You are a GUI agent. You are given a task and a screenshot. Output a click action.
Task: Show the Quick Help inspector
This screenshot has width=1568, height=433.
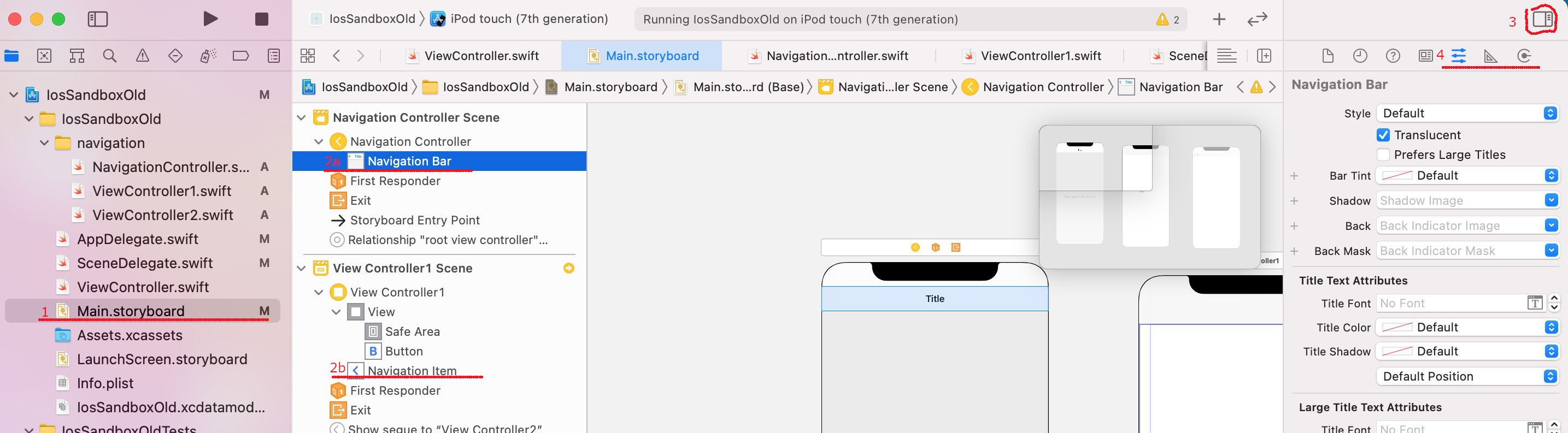[x=1393, y=56]
